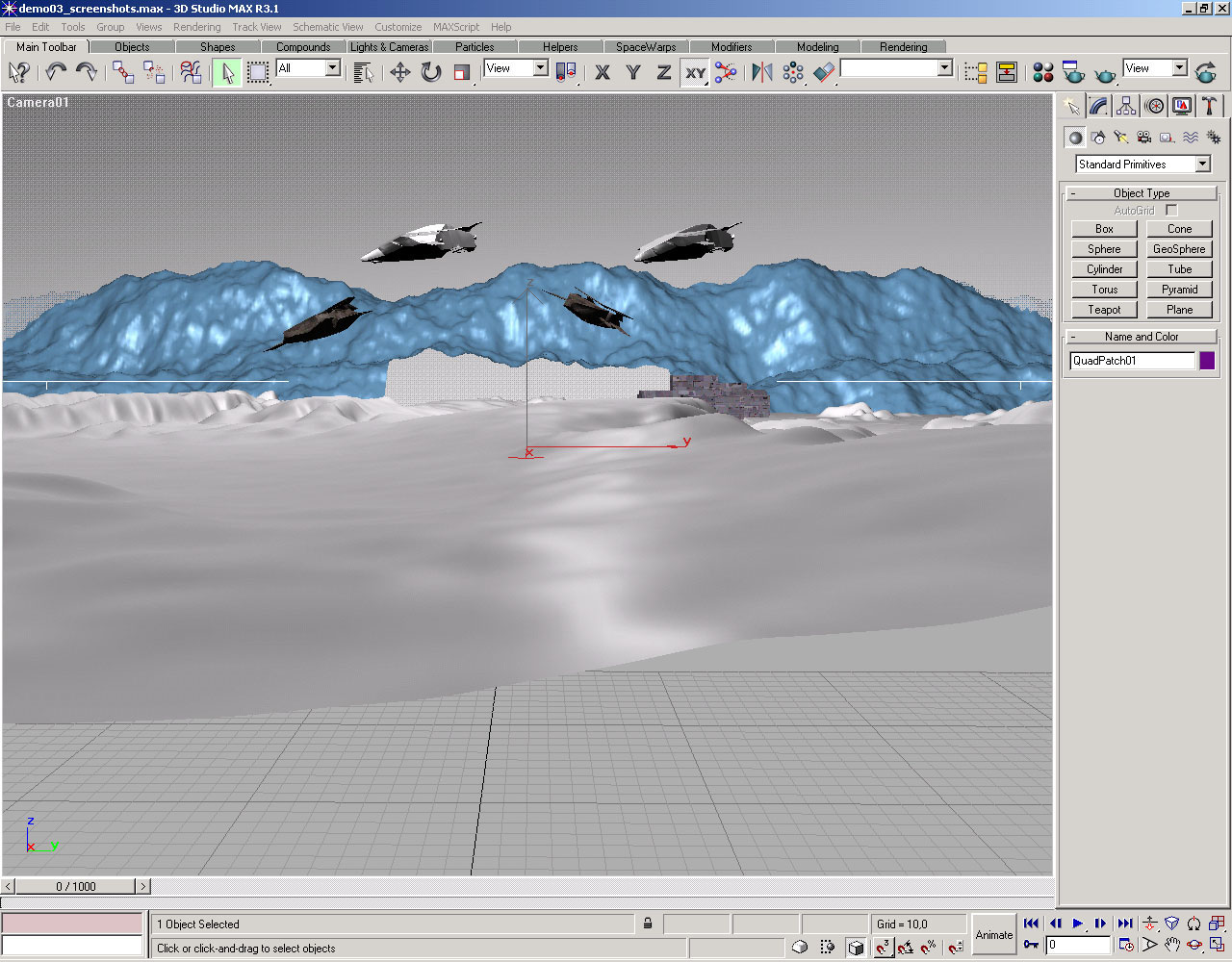Toggle the AutoGrid checkbox
Image resolution: width=1232 pixels, height=962 pixels.
pos(1171,210)
